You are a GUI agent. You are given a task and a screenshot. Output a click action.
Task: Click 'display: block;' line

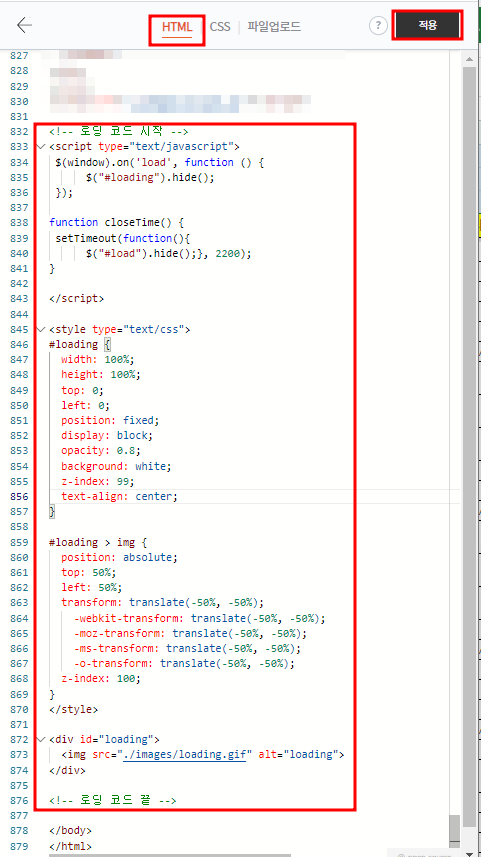point(107,436)
